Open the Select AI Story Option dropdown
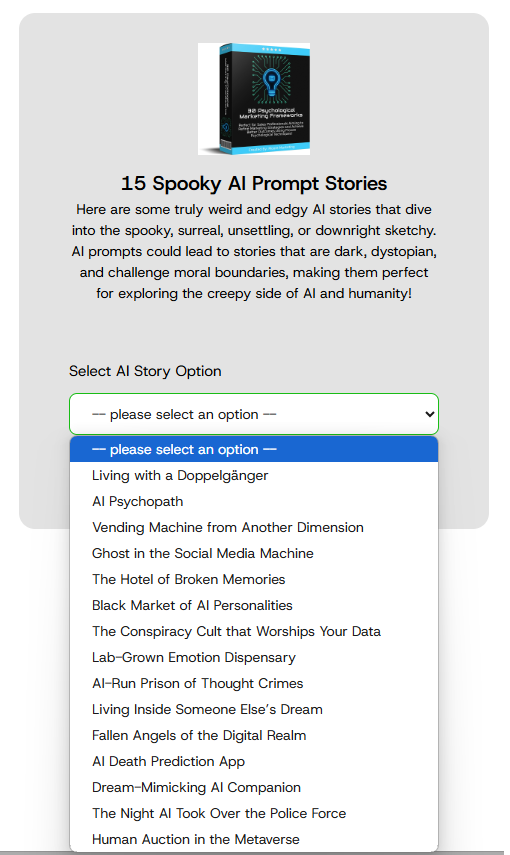This screenshot has height=855, width=510. 254,414
